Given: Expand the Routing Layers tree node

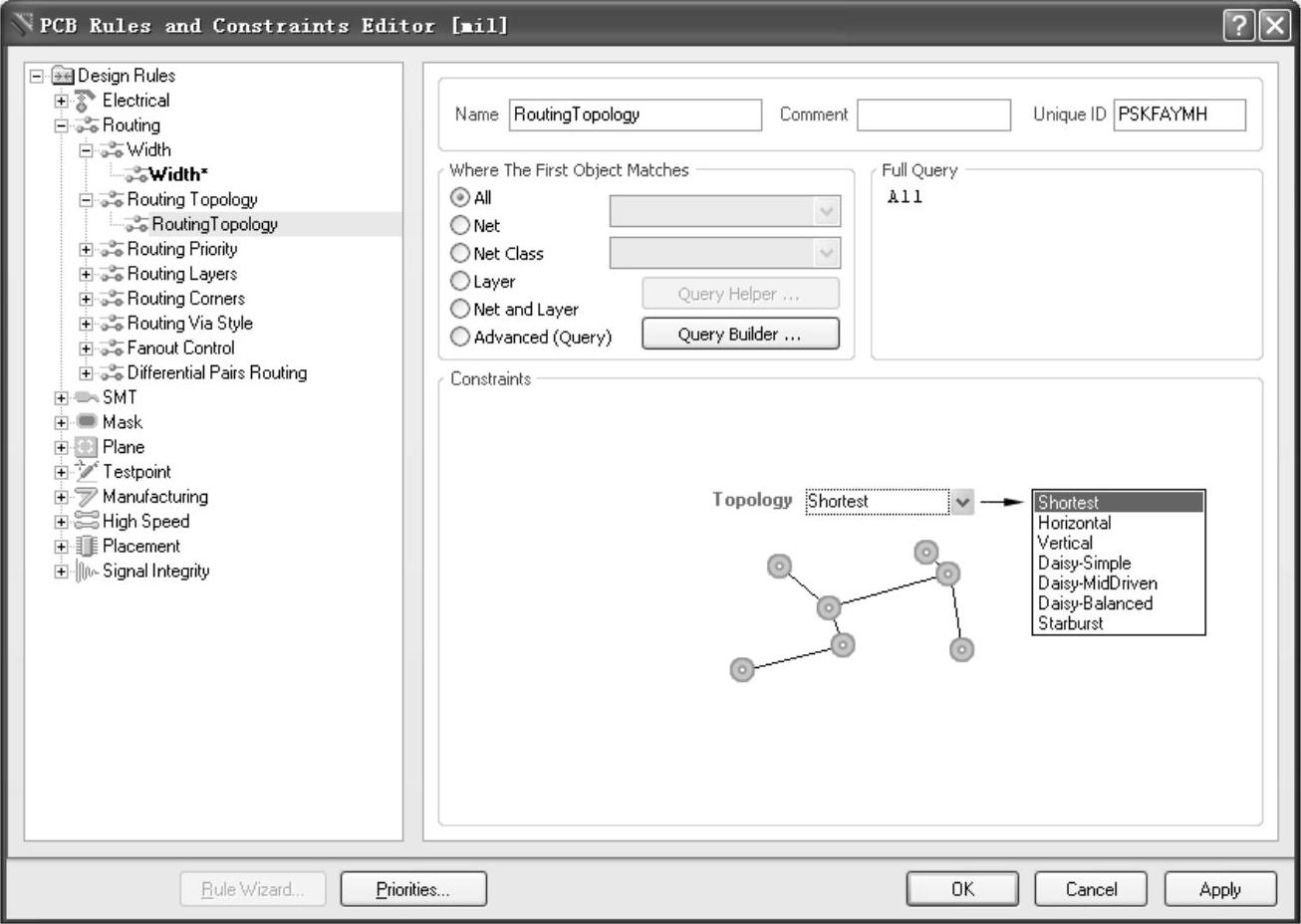Looking at the screenshot, I should [86, 274].
